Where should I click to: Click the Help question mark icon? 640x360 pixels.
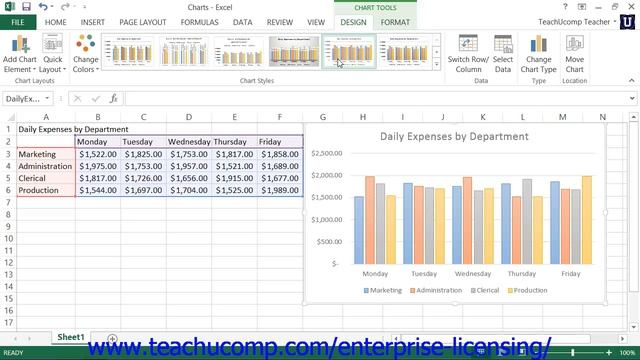pyautogui.click(x=565, y=7)
